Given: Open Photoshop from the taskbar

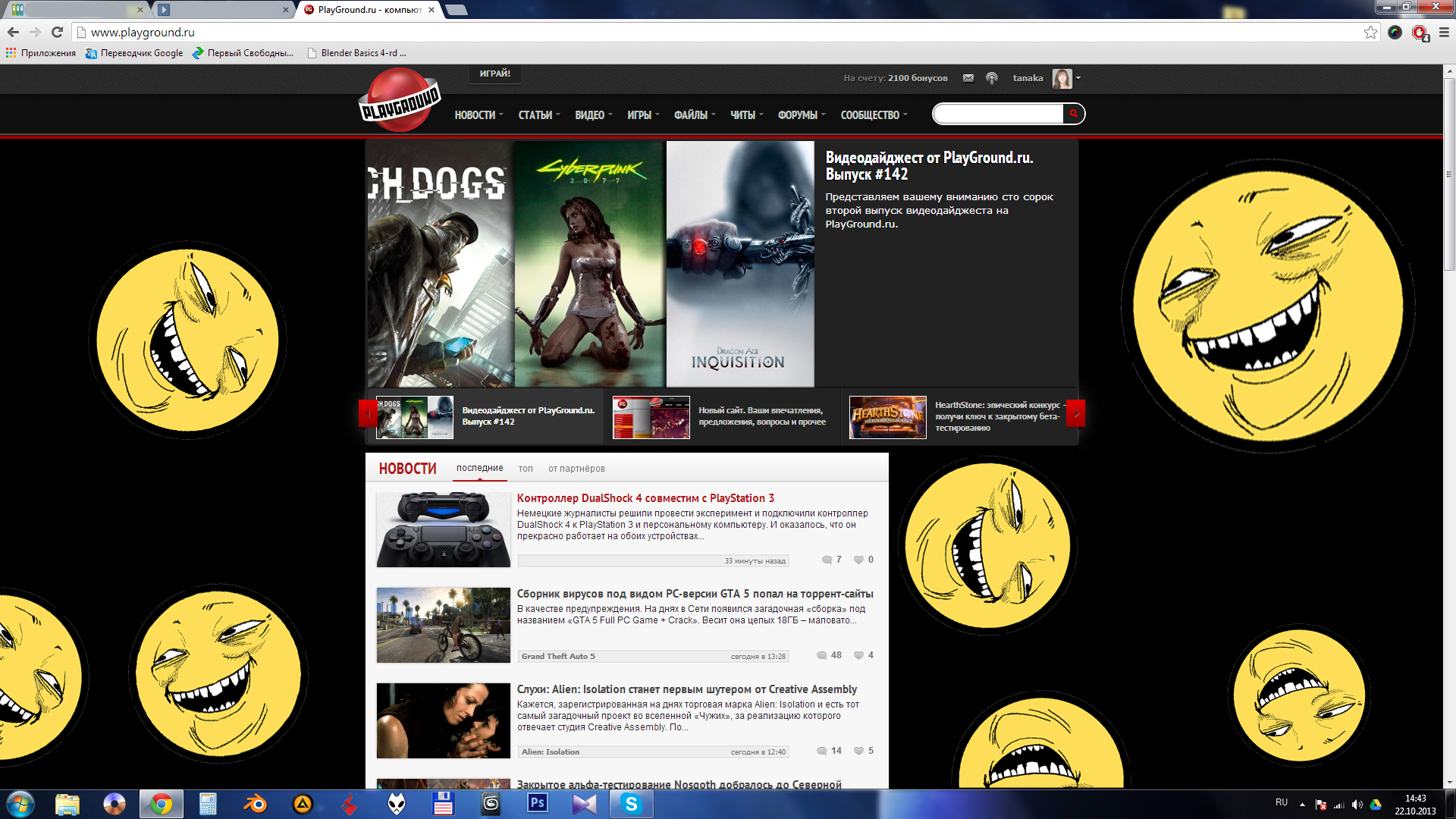Looking at the screenshot, I should [538, 803].
